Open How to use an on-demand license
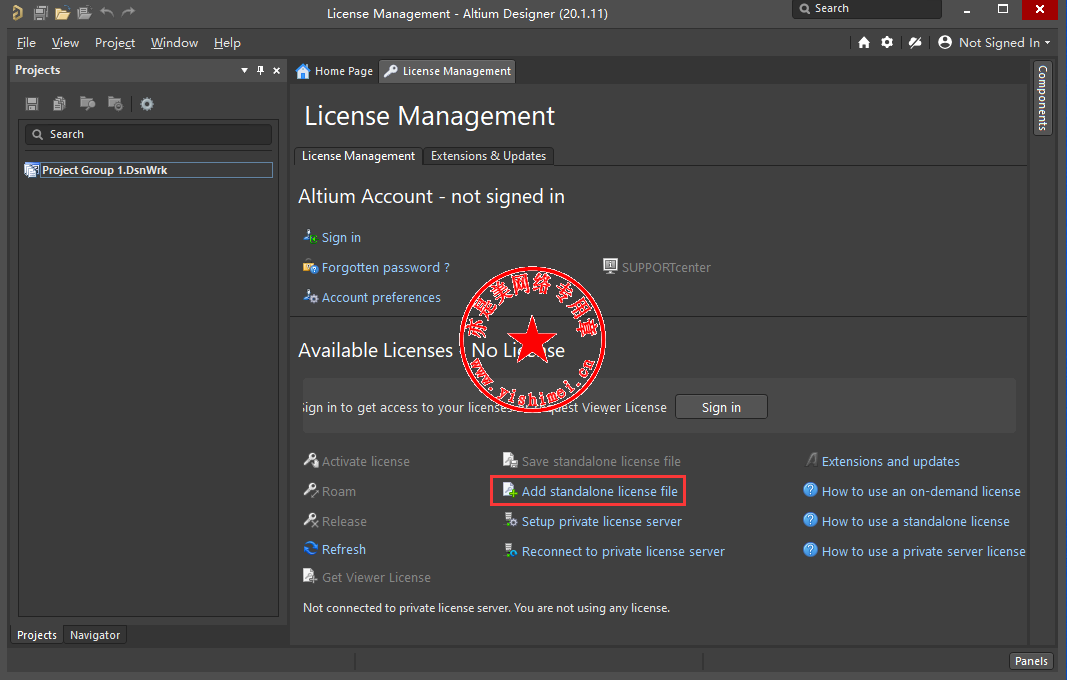1067x680 pixels. coord(921,491)
